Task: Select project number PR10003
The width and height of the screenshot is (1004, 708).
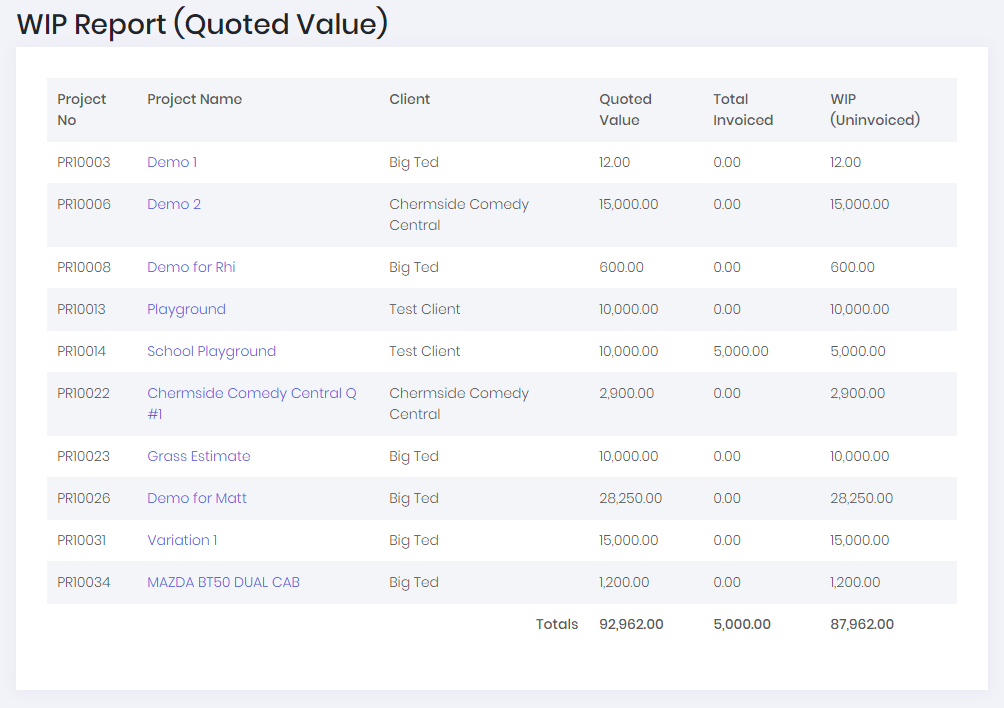Action: [x=84, y=162]
